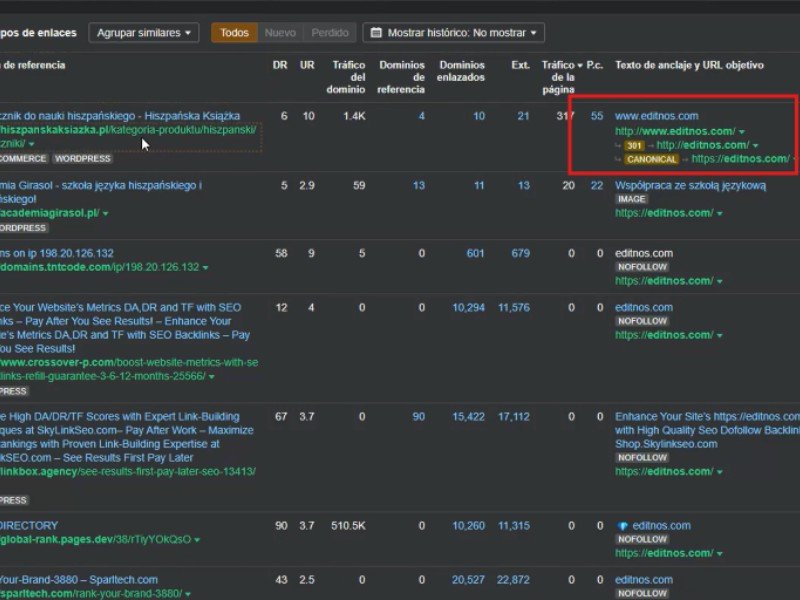
Task: Sort by Tráfico de la página column
Action: coord(562,77)
